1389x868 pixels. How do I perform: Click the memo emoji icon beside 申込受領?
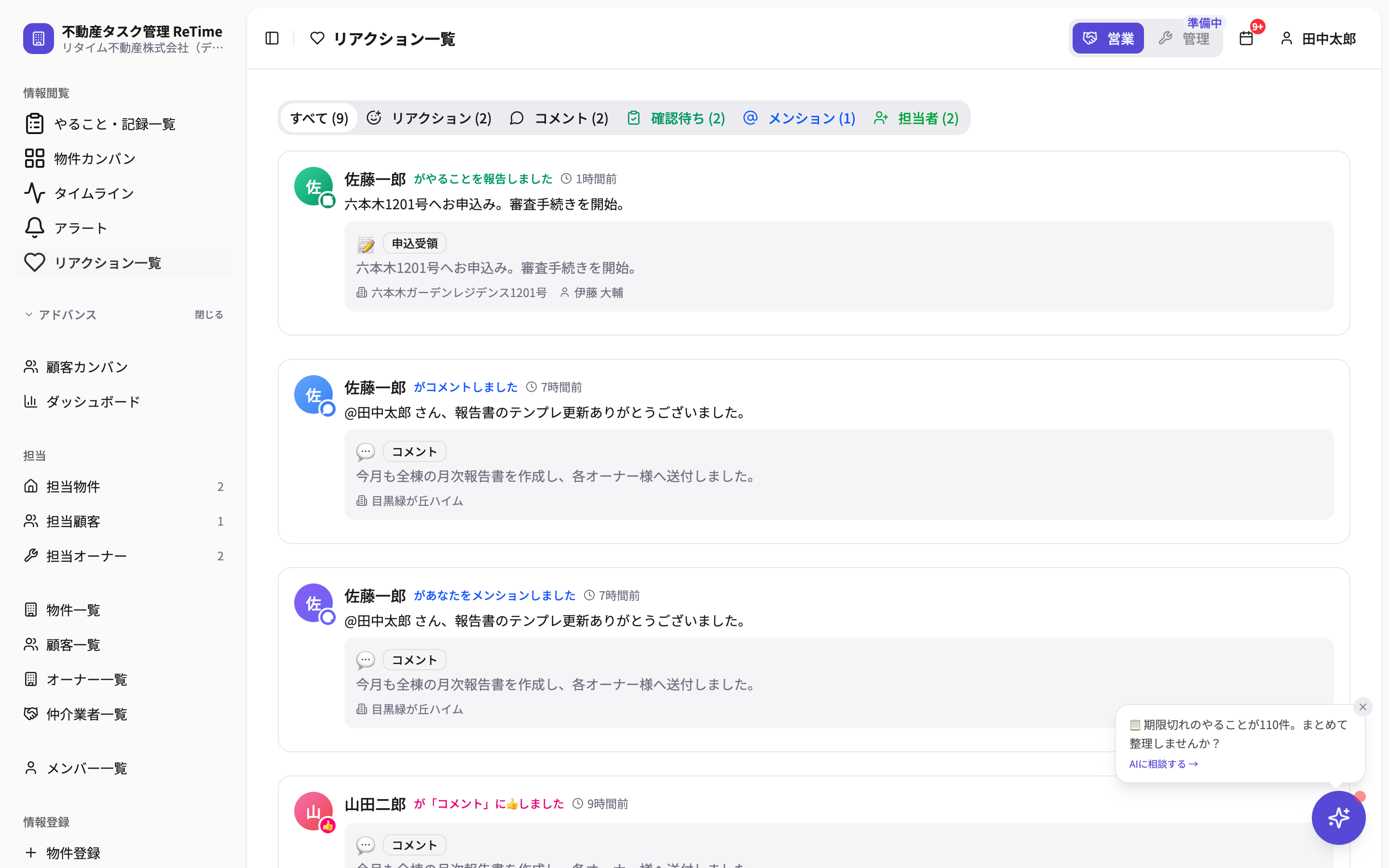[x=366, y=244]
